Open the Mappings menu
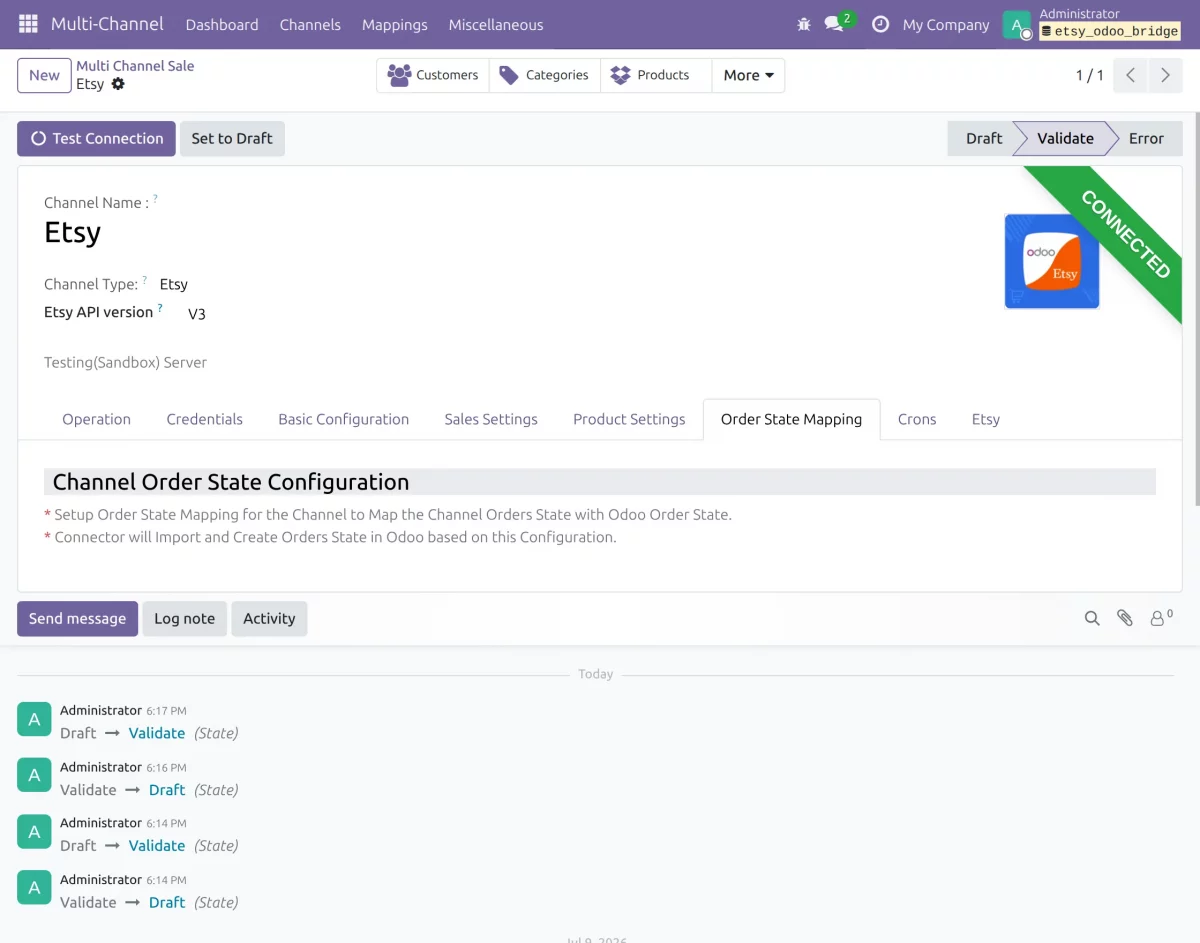 [395, 24]
